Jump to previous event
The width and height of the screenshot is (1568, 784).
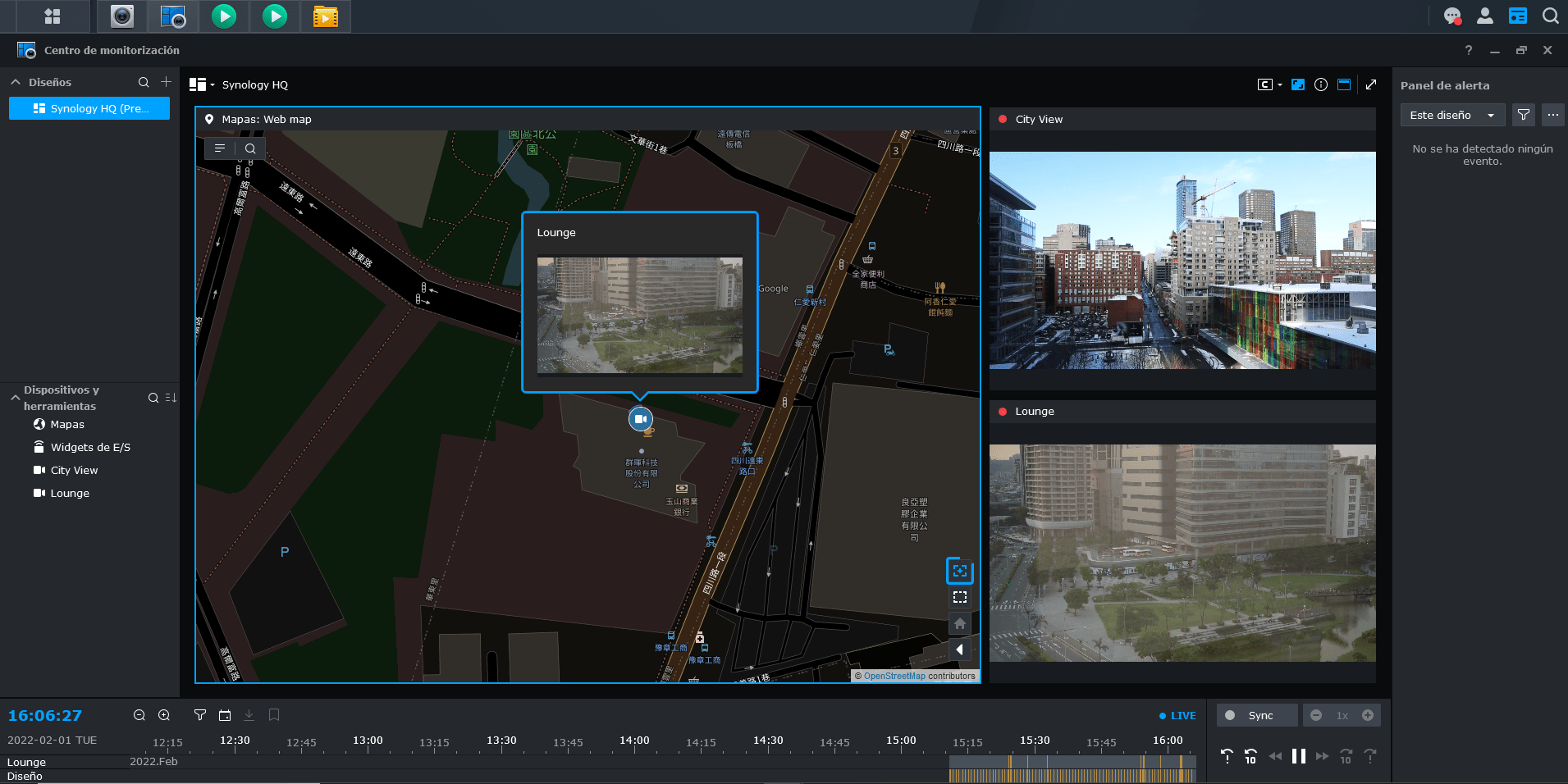(1227, 756)
